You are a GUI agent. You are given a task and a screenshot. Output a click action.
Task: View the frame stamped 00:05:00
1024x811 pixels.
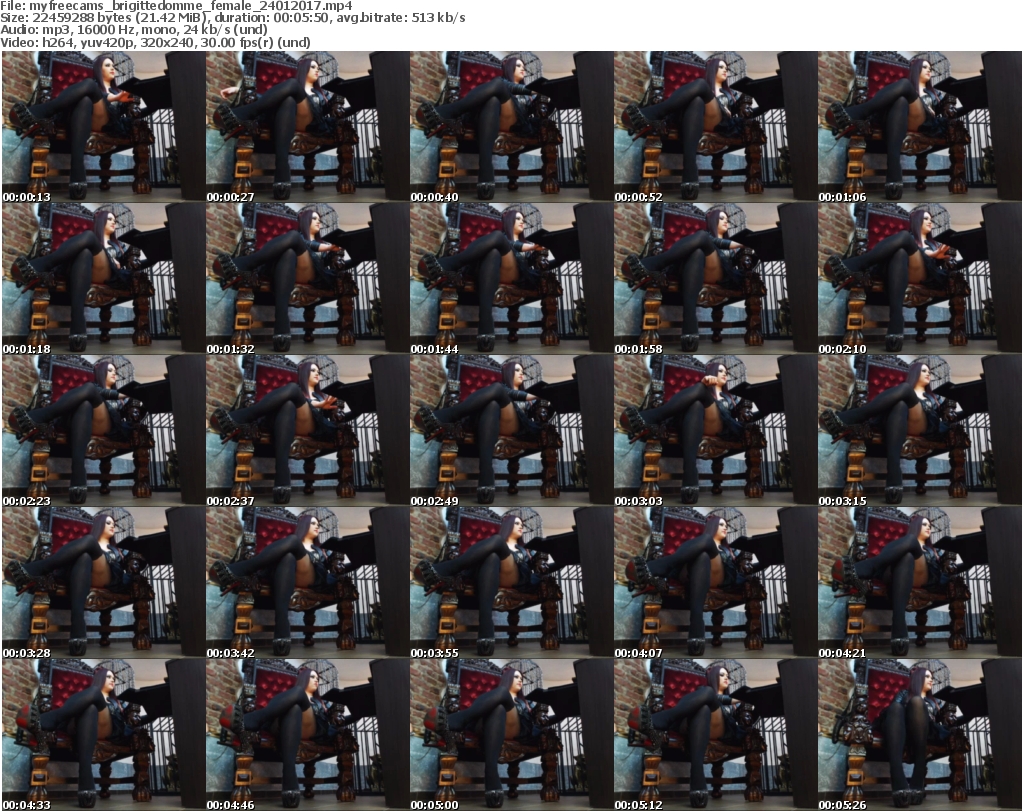(x=511, y=735)
